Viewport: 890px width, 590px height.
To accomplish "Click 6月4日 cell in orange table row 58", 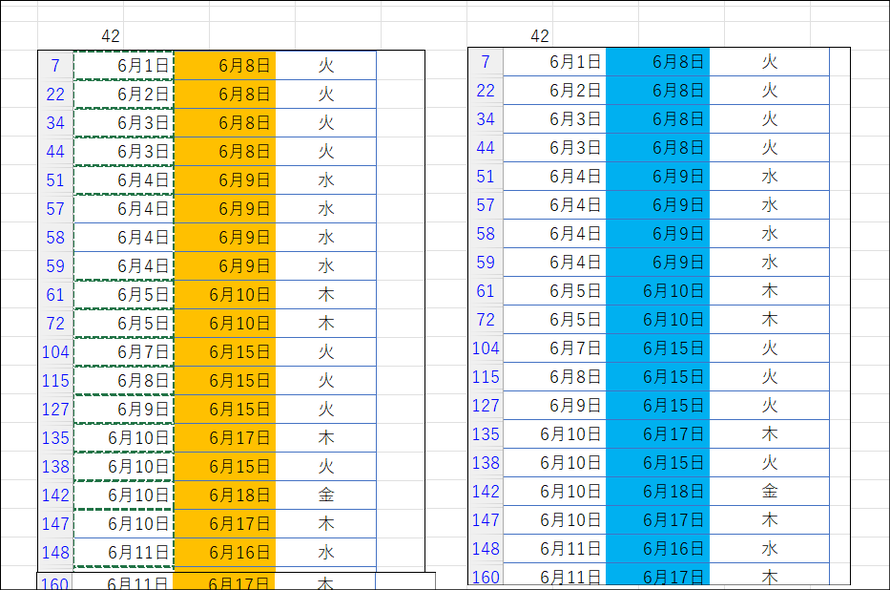I will point(124,237).
